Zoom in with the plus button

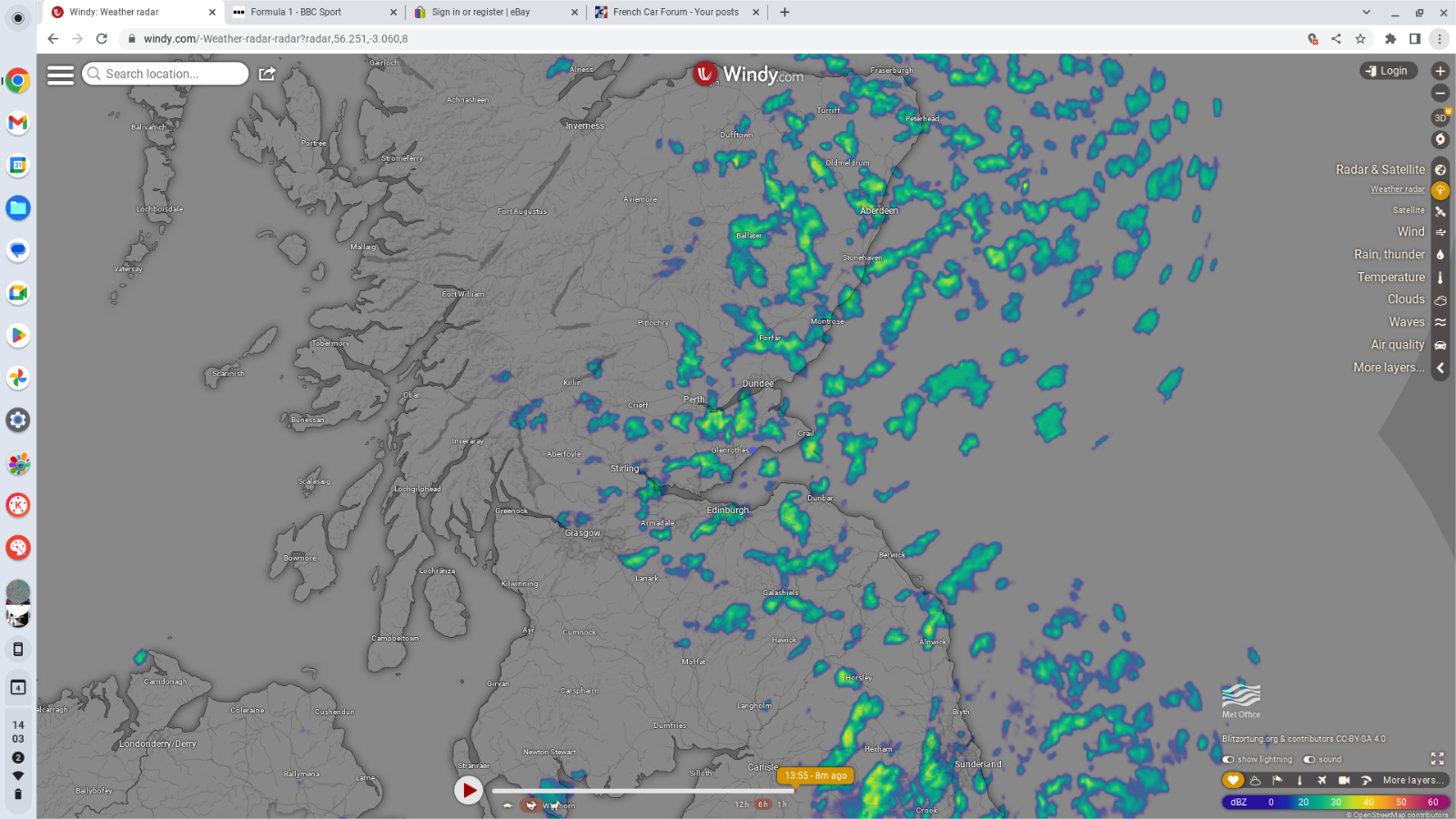pyautogui.click(x=1440, y=71)
